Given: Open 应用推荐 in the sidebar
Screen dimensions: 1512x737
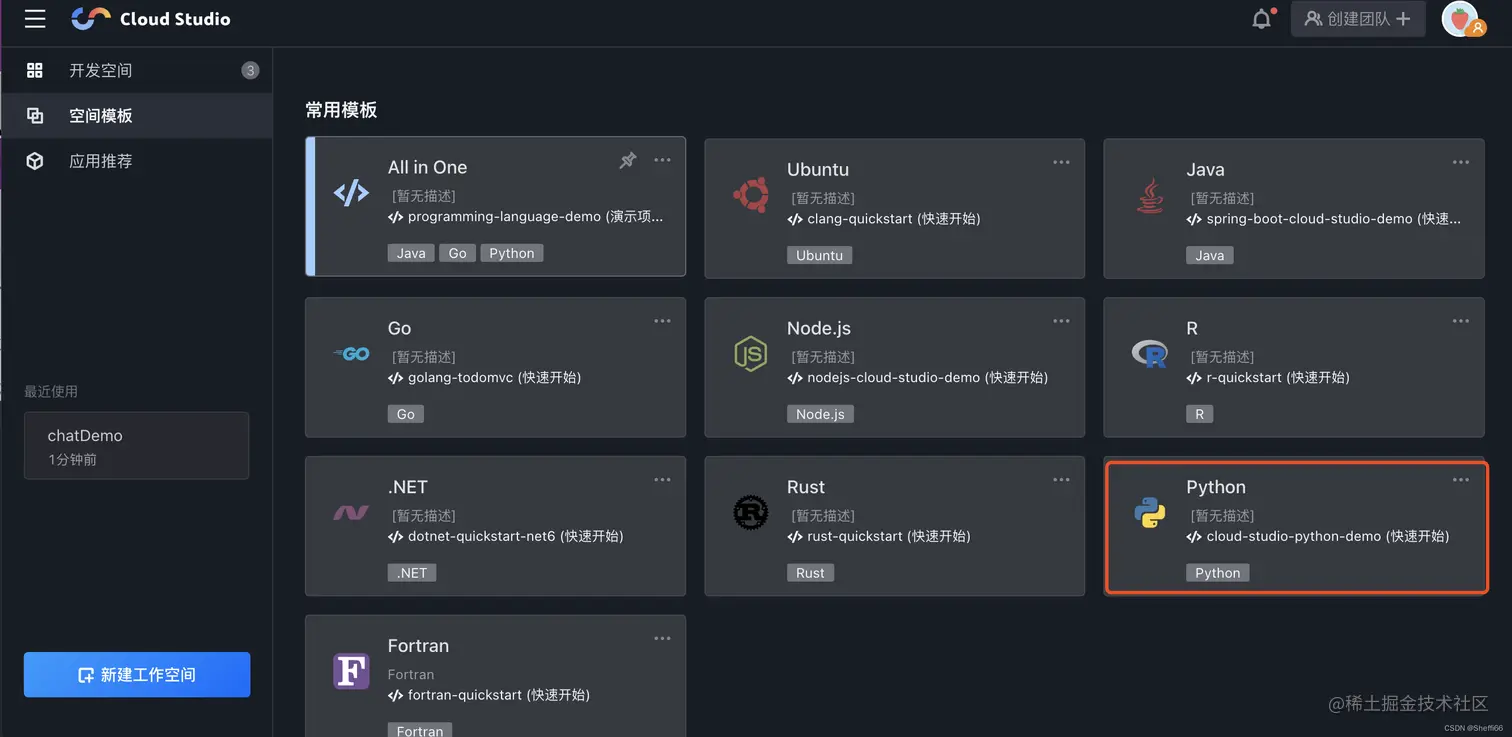Looking at the screenshot, I should pyautogui.click(x=136, y=161).
